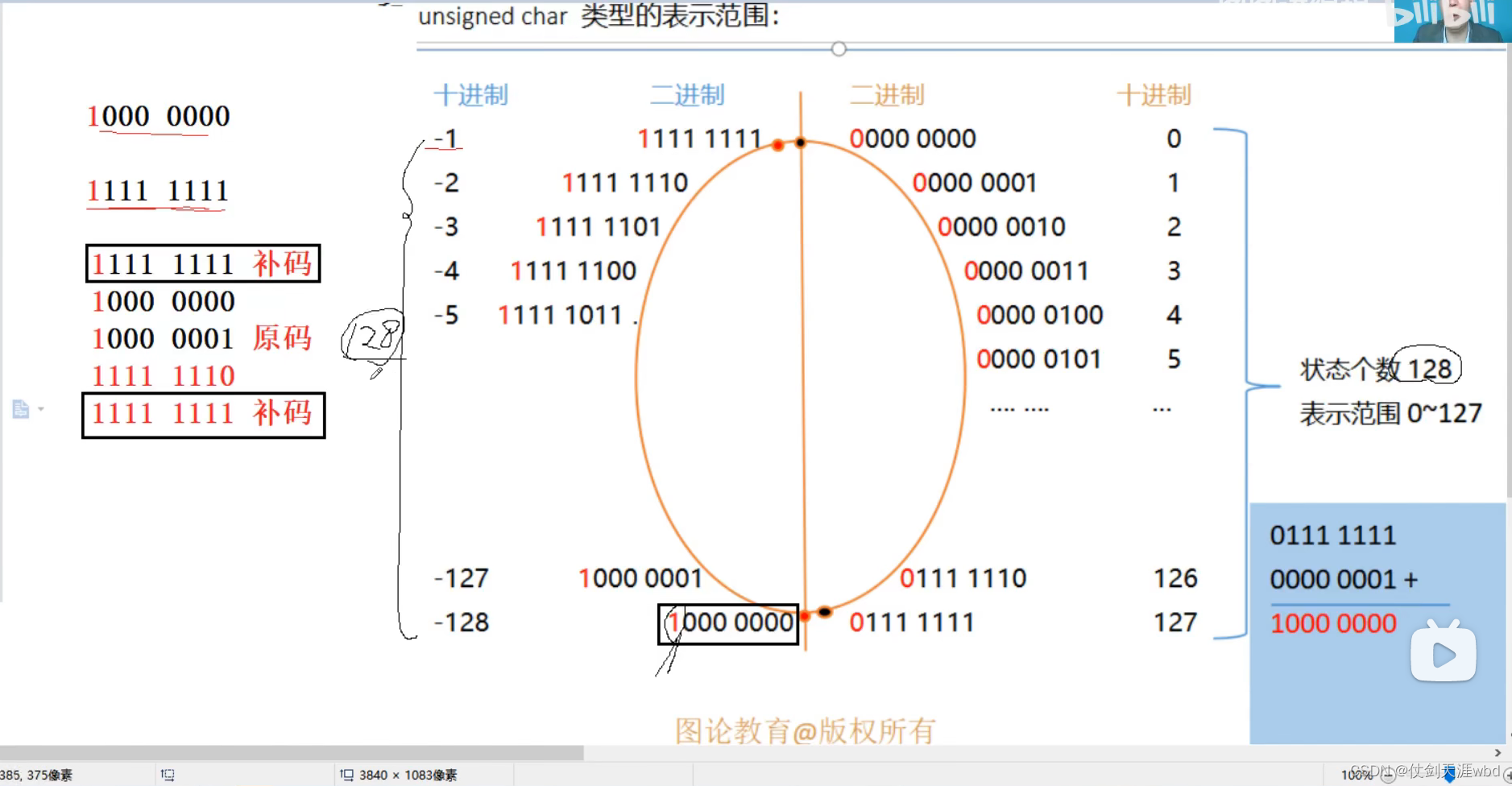Click the binary value '0111 1110'
Image resolution: width=1512 pixels, height=786 pixels.
[x=963, y=578]
